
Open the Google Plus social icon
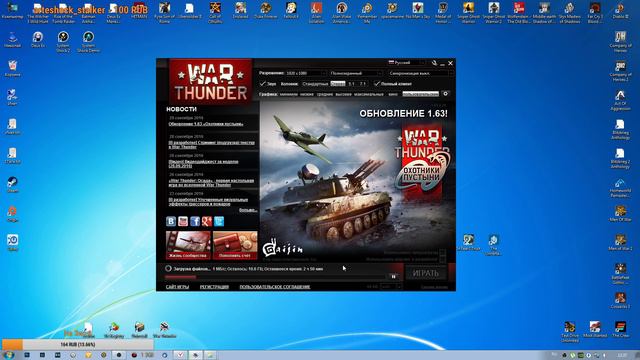[x=207, y=221]
